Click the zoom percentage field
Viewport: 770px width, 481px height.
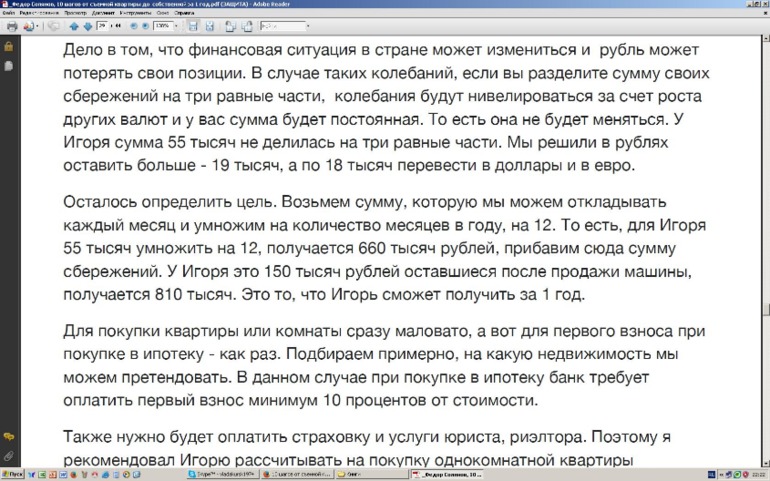click(163, 26)
